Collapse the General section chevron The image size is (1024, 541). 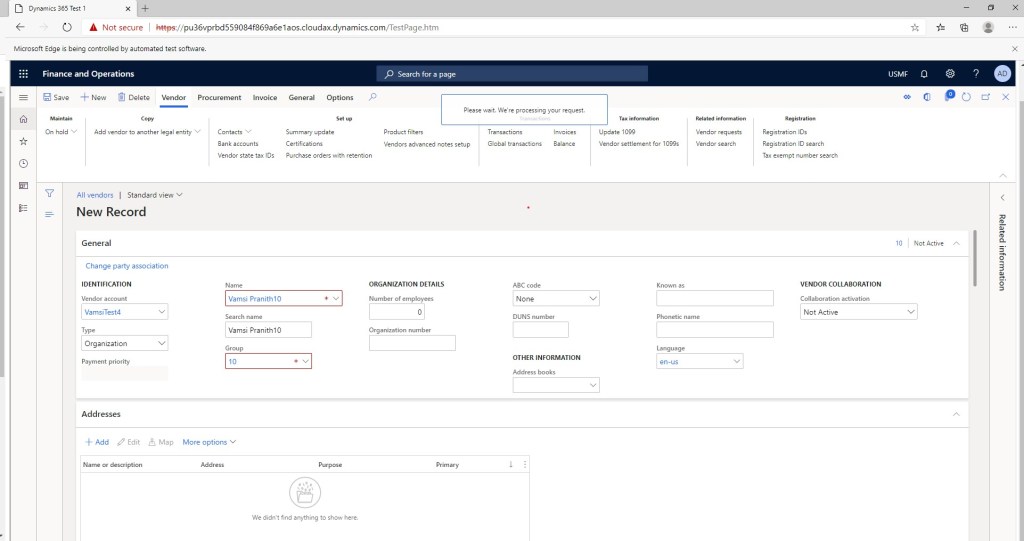tap(957, 243)
